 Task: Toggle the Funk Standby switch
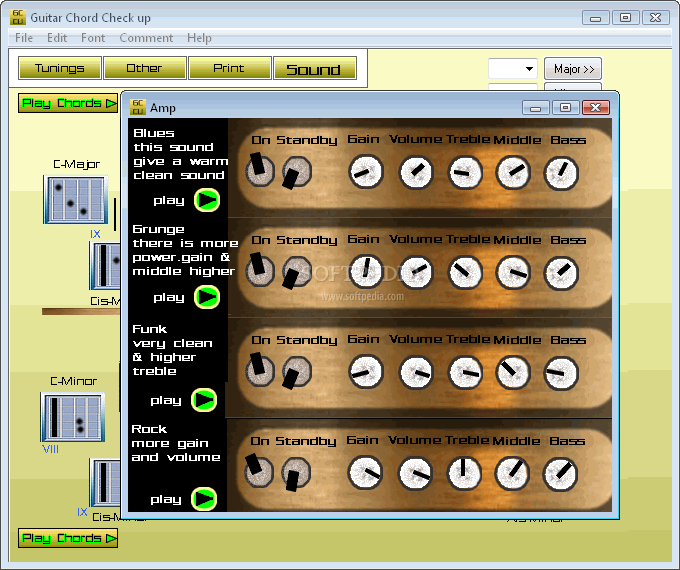[297, 372]
